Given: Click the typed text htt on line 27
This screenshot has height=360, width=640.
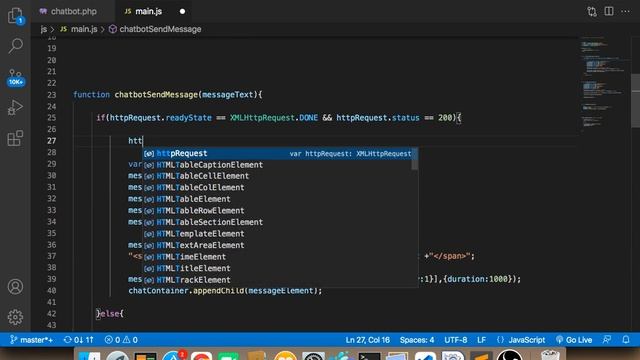Looking at the screenshot, I should click(135, 141).
